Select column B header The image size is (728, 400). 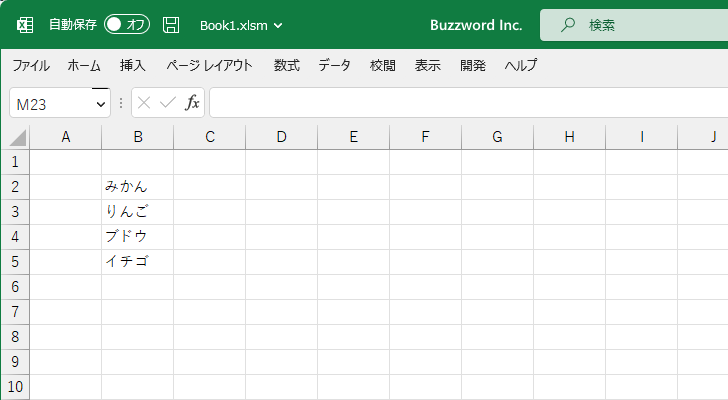[137, 137]
